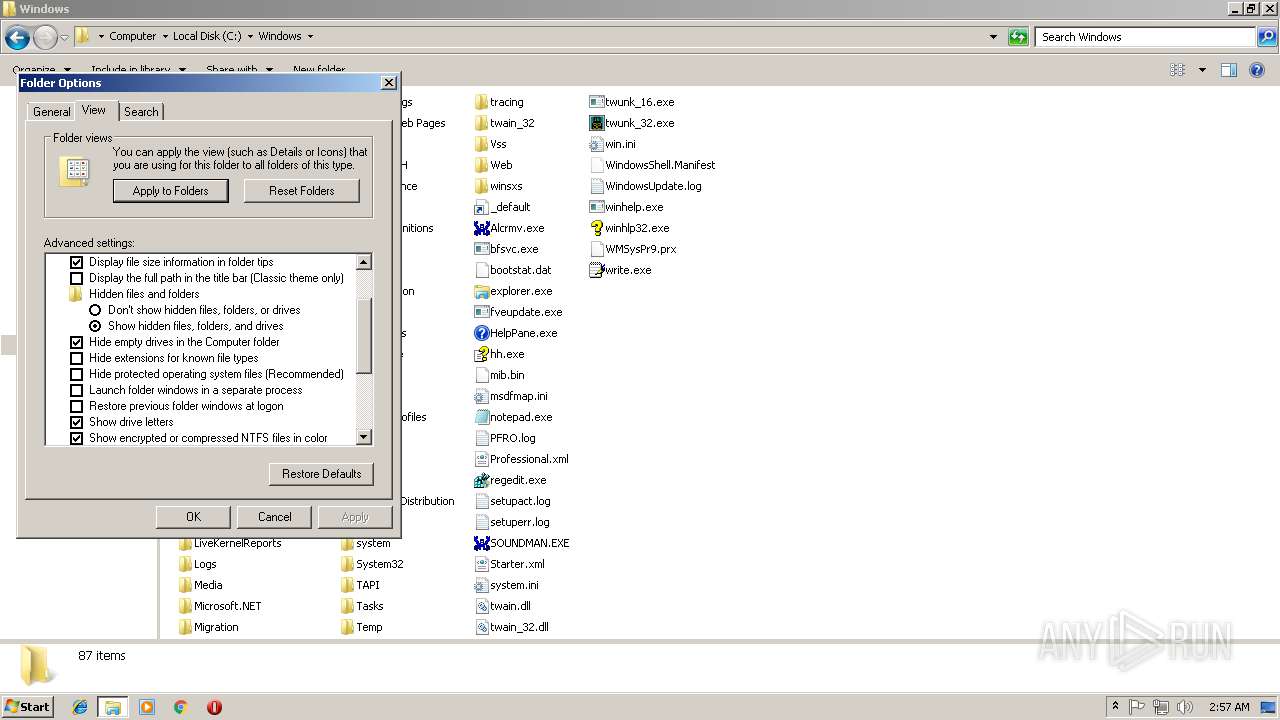The width and height of the screenshot is (1280, 720).
Task: Open regedit.exe file icon
Action: (x=481, y=480)
